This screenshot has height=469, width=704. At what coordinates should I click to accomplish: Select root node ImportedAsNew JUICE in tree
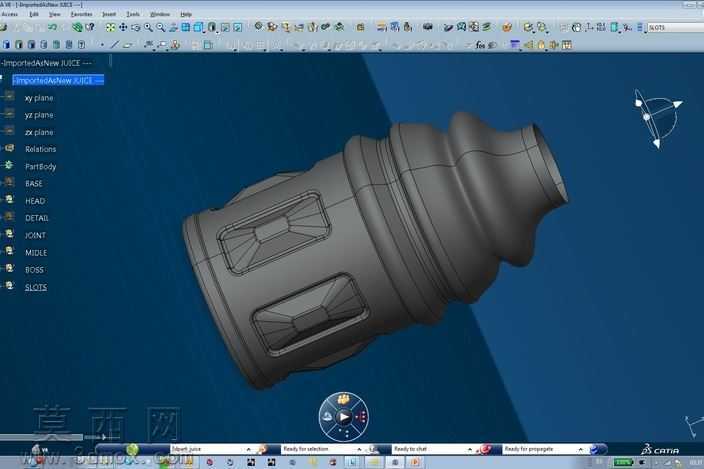[58, 80]
